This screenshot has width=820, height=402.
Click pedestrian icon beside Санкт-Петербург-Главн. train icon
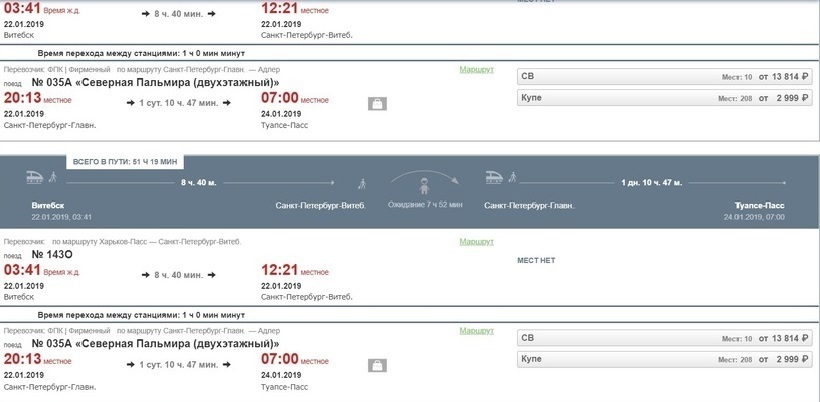[512, 177]
